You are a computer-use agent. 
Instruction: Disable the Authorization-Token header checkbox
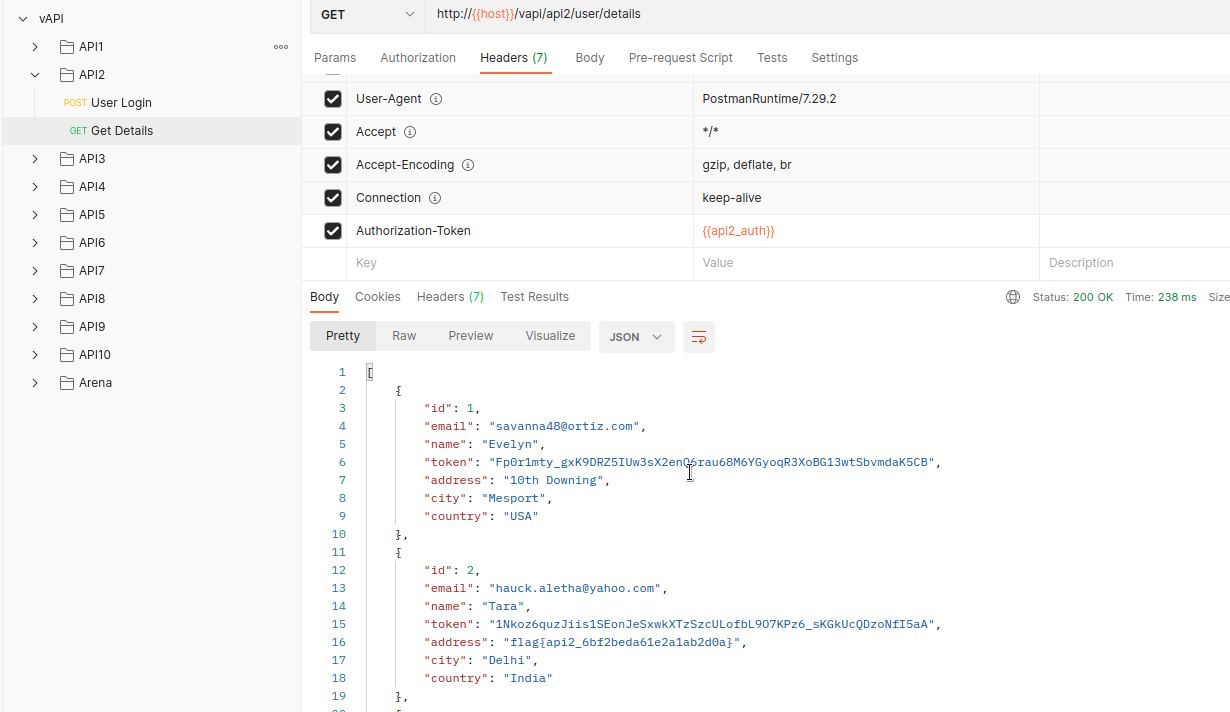(x=333, y=231)
